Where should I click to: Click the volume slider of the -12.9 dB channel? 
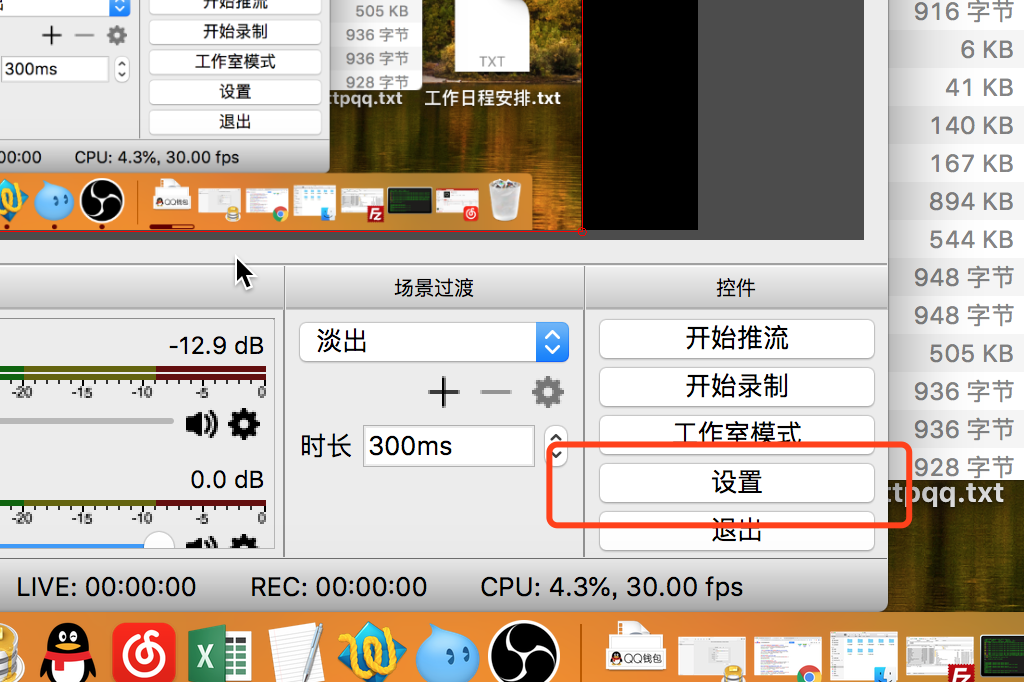pyautogui.click(x=86, y=421)
